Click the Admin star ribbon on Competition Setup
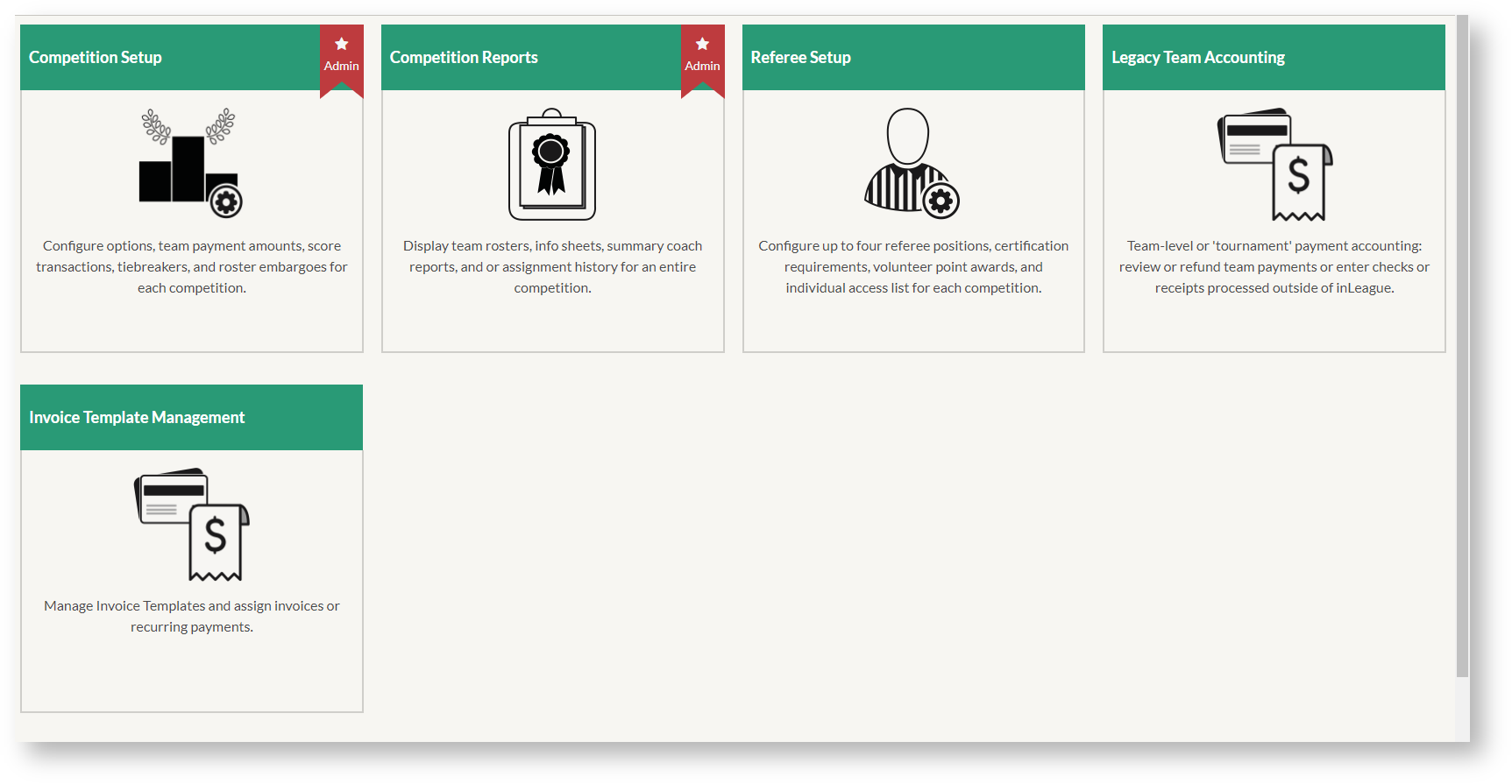 [x=342, y=61]
